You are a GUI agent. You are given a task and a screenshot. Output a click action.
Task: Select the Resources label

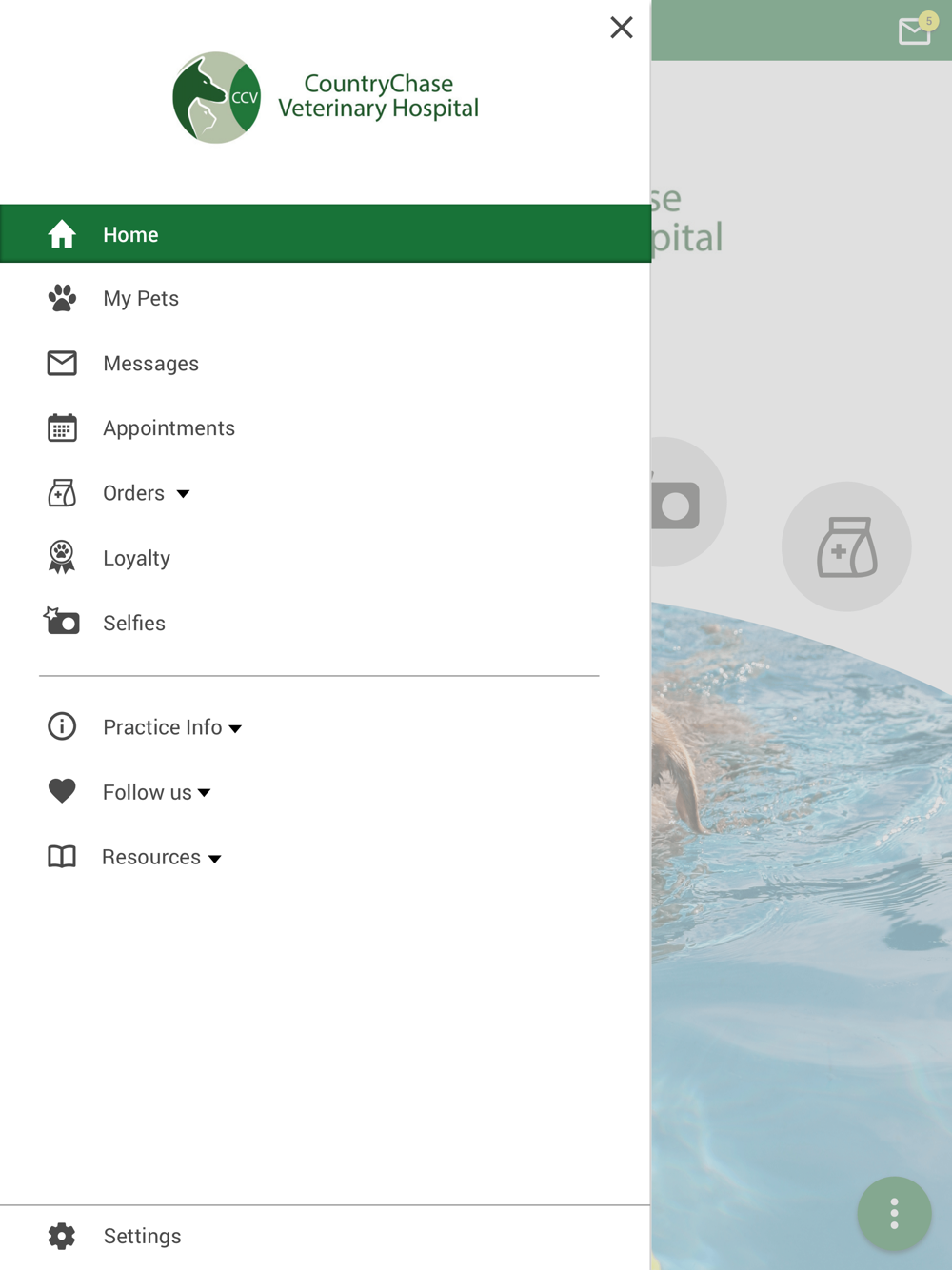tap(151, 857)
